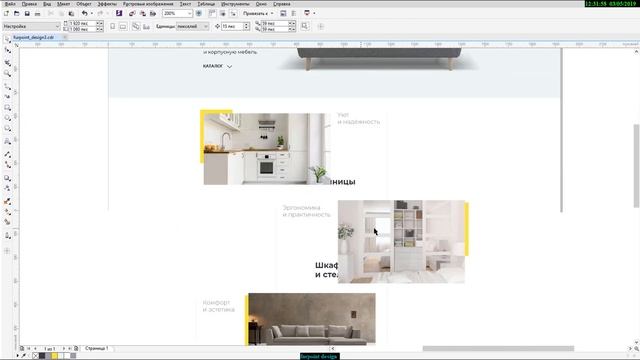
Task: Click the Paste icon
Action: pyautogui.click(x=71, y=13)
